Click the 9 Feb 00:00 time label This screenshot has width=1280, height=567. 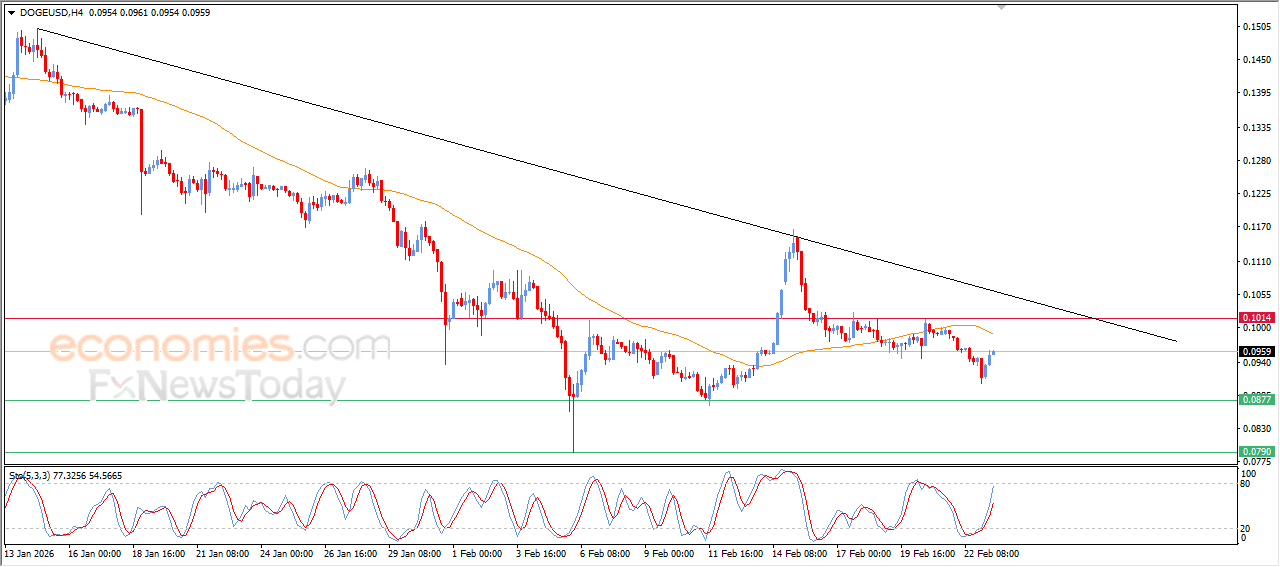pyautogui.click(x=669, y=553)
